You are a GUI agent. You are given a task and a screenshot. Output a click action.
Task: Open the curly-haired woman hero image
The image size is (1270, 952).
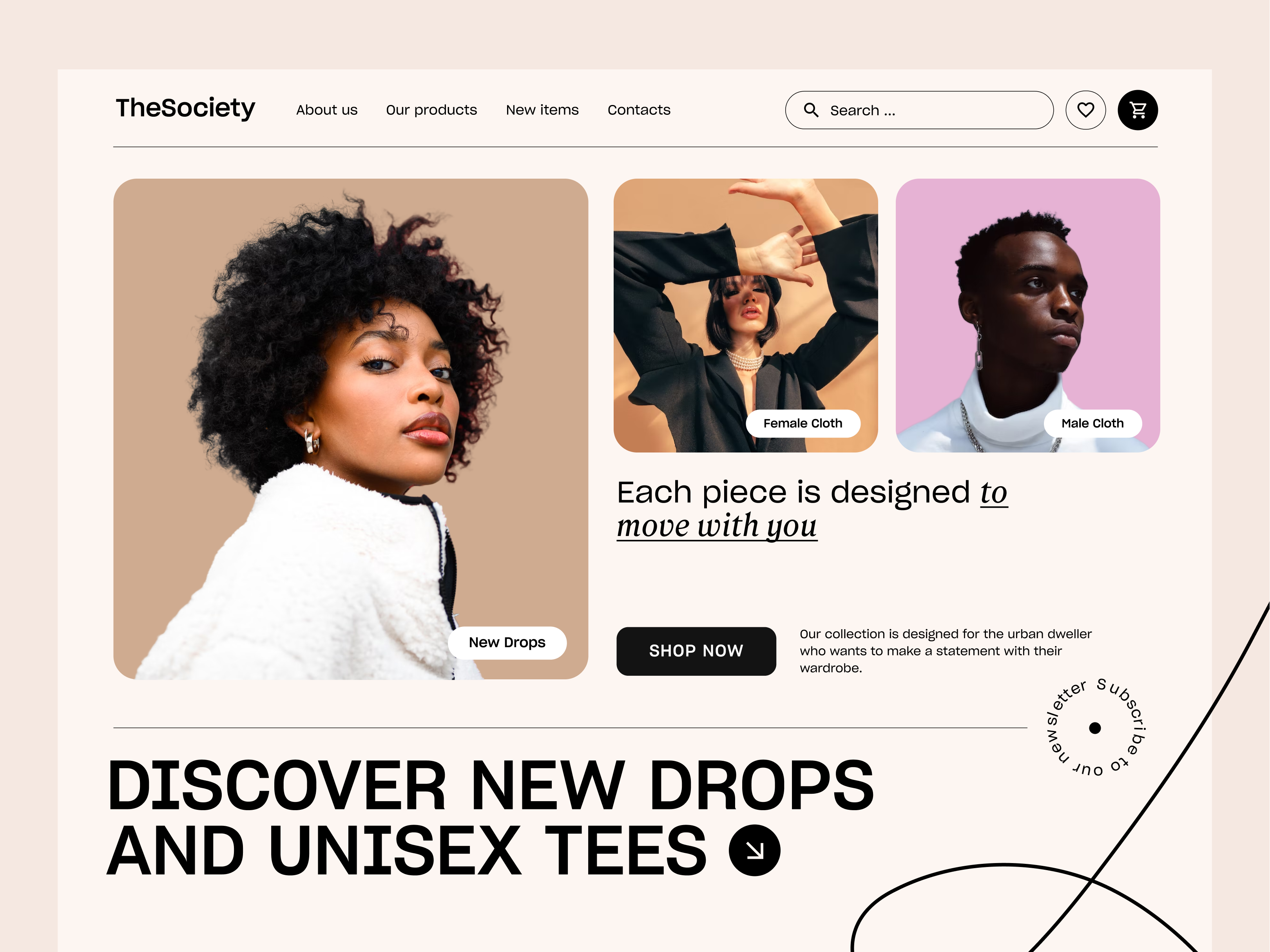pos(350,429)
